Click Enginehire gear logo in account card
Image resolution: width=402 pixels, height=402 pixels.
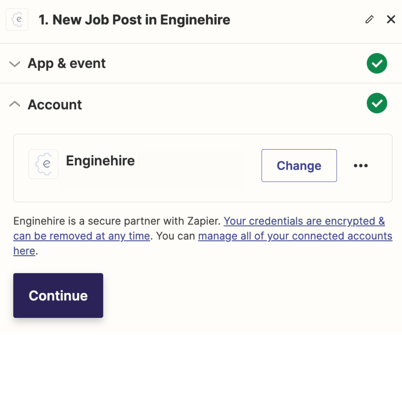pos(44,164)
